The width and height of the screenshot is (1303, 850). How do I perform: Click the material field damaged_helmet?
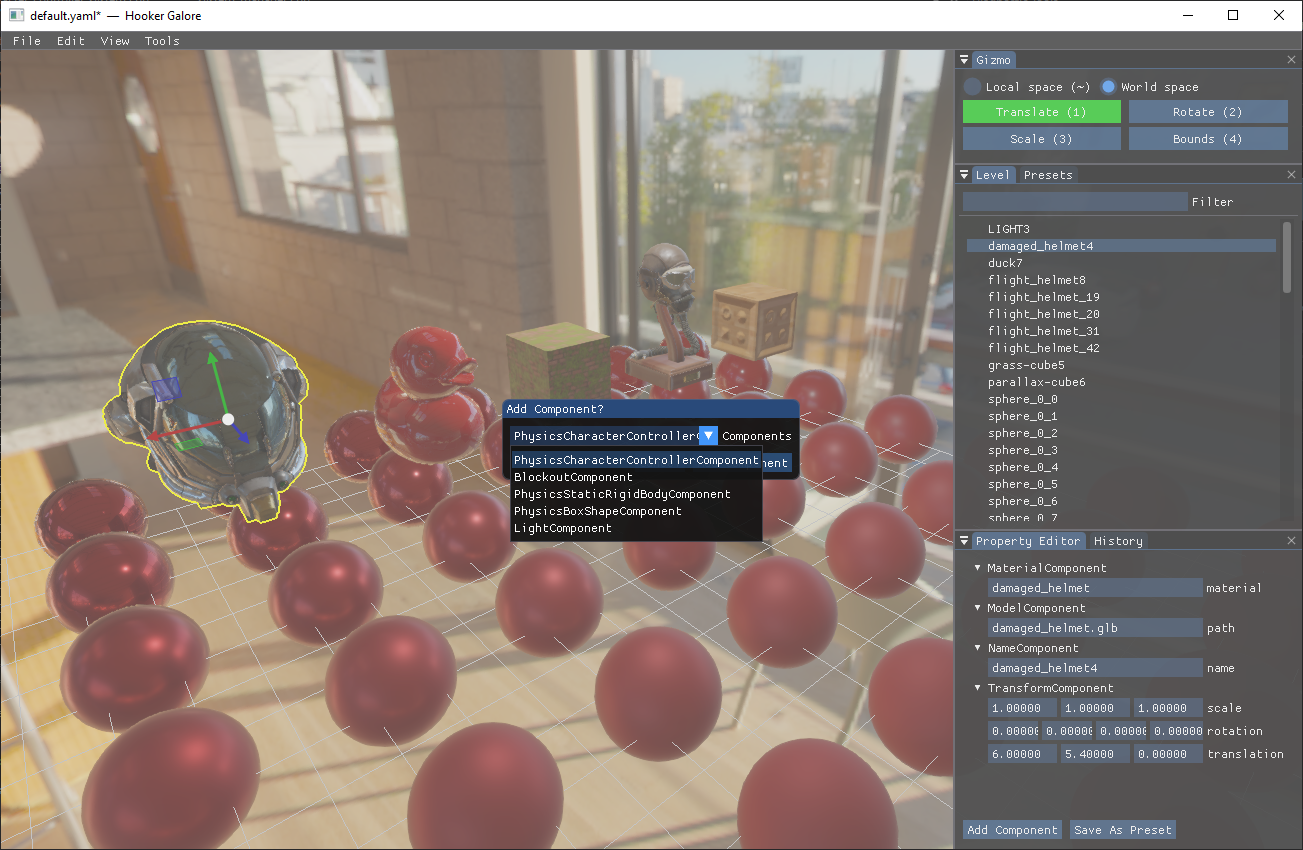coord(1095,588)
